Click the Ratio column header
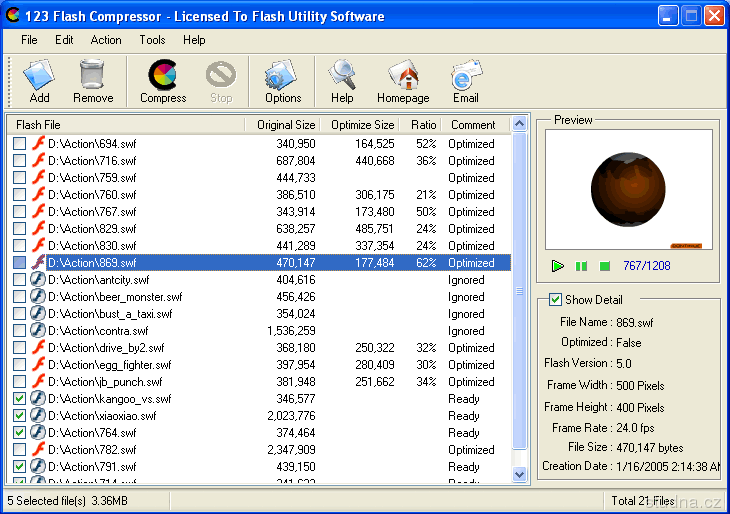Viewport: 730px width, 514px height. (x=423, y=125)
